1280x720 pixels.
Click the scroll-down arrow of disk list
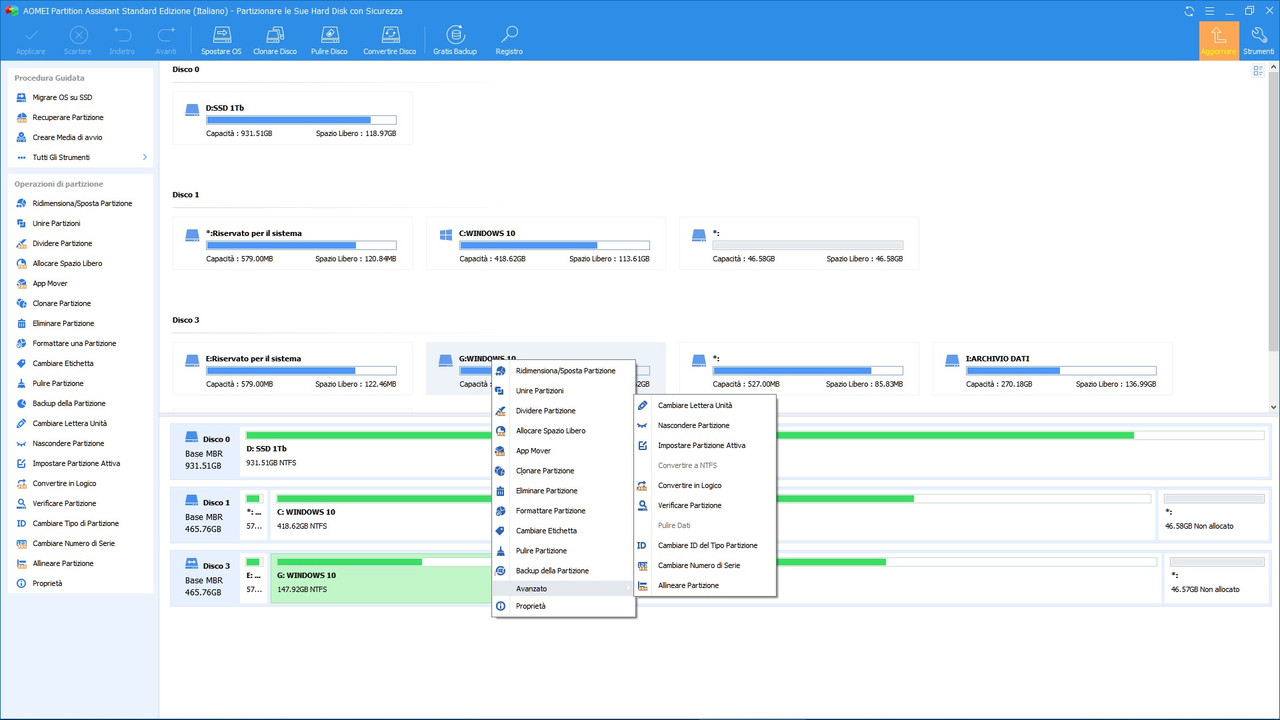click(1273, 407)
